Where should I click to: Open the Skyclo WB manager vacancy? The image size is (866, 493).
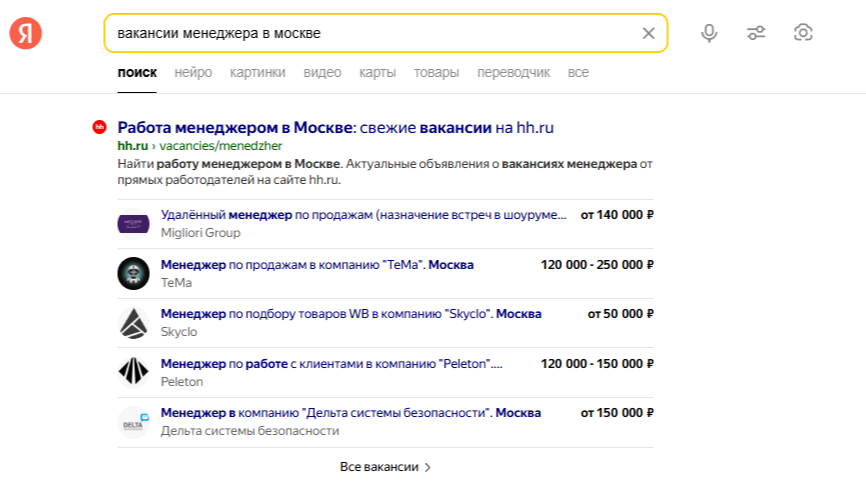[350, 313]
